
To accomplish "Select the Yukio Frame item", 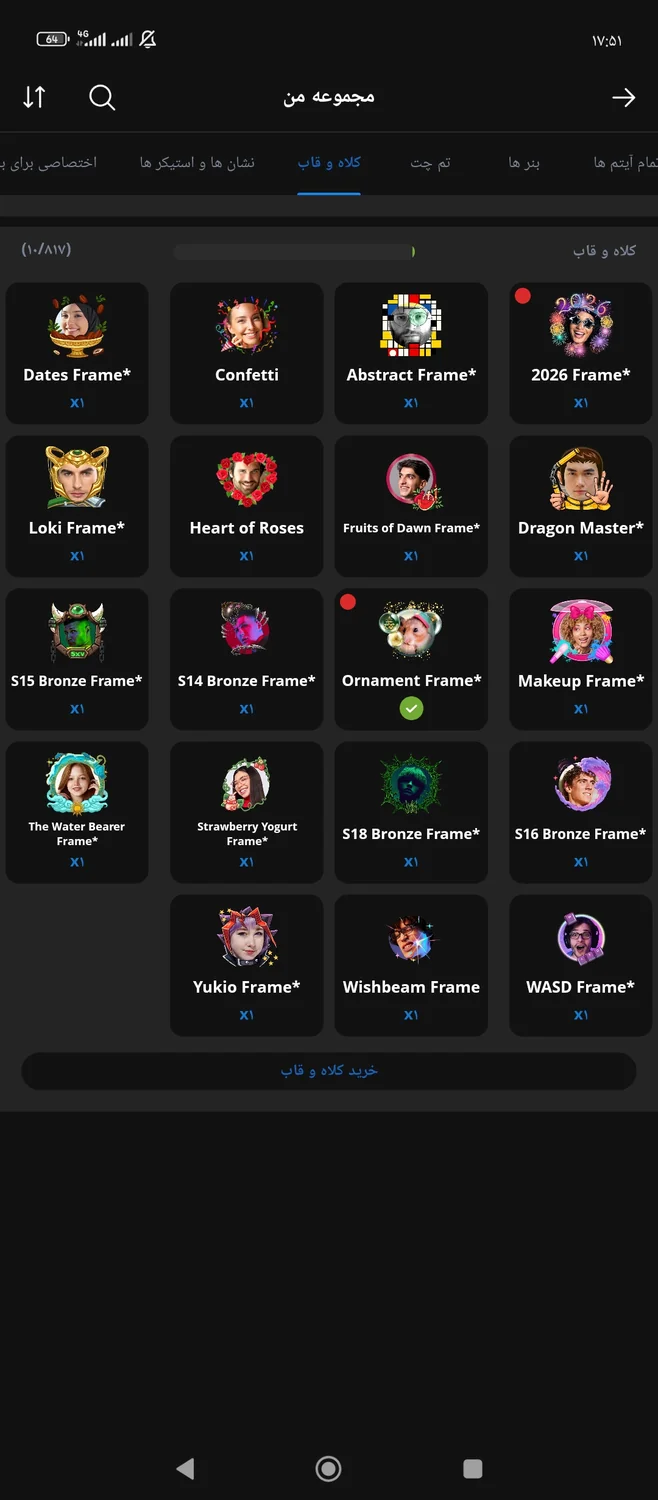I will click(247, 965).
